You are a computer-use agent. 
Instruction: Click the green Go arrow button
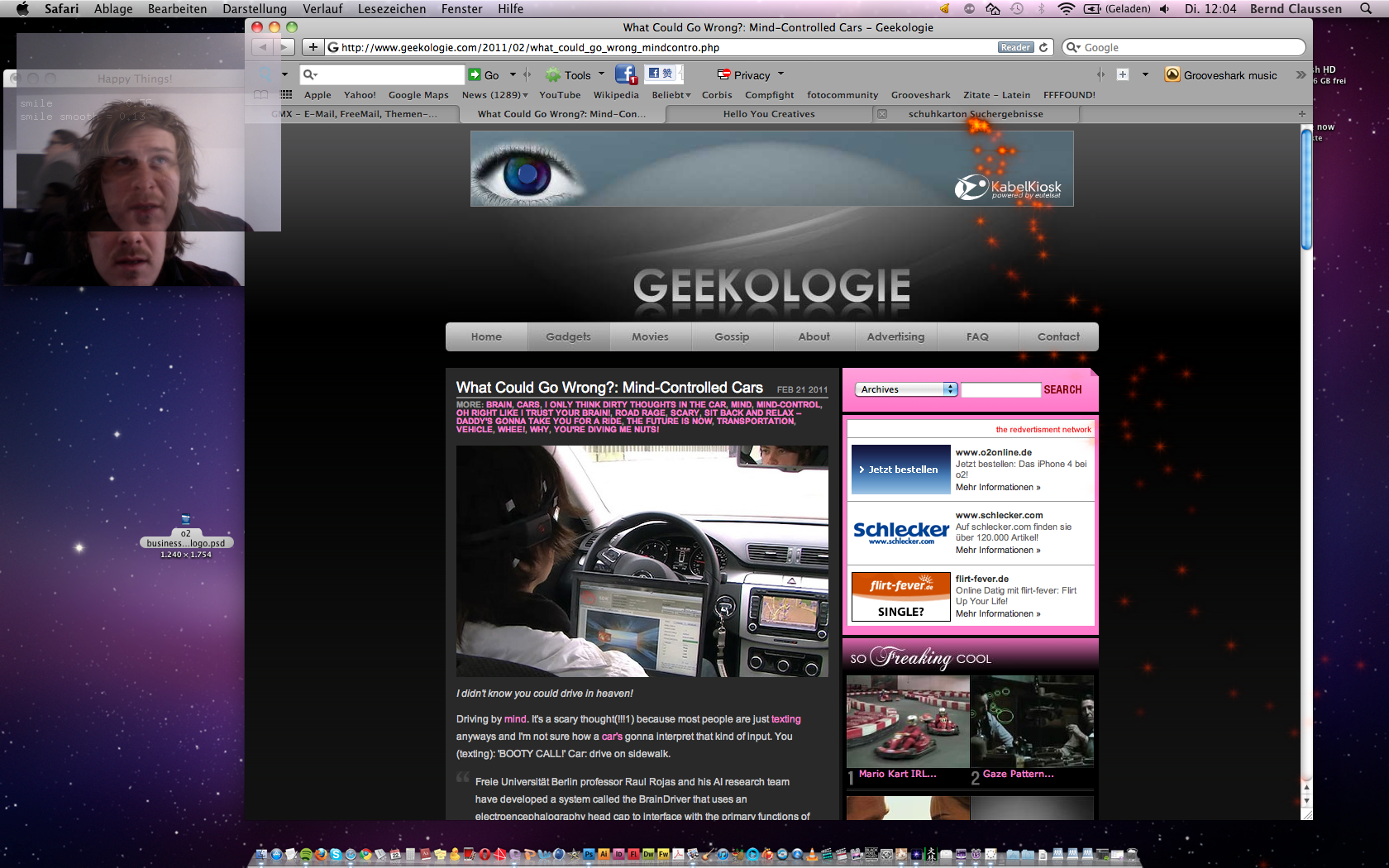475,75
